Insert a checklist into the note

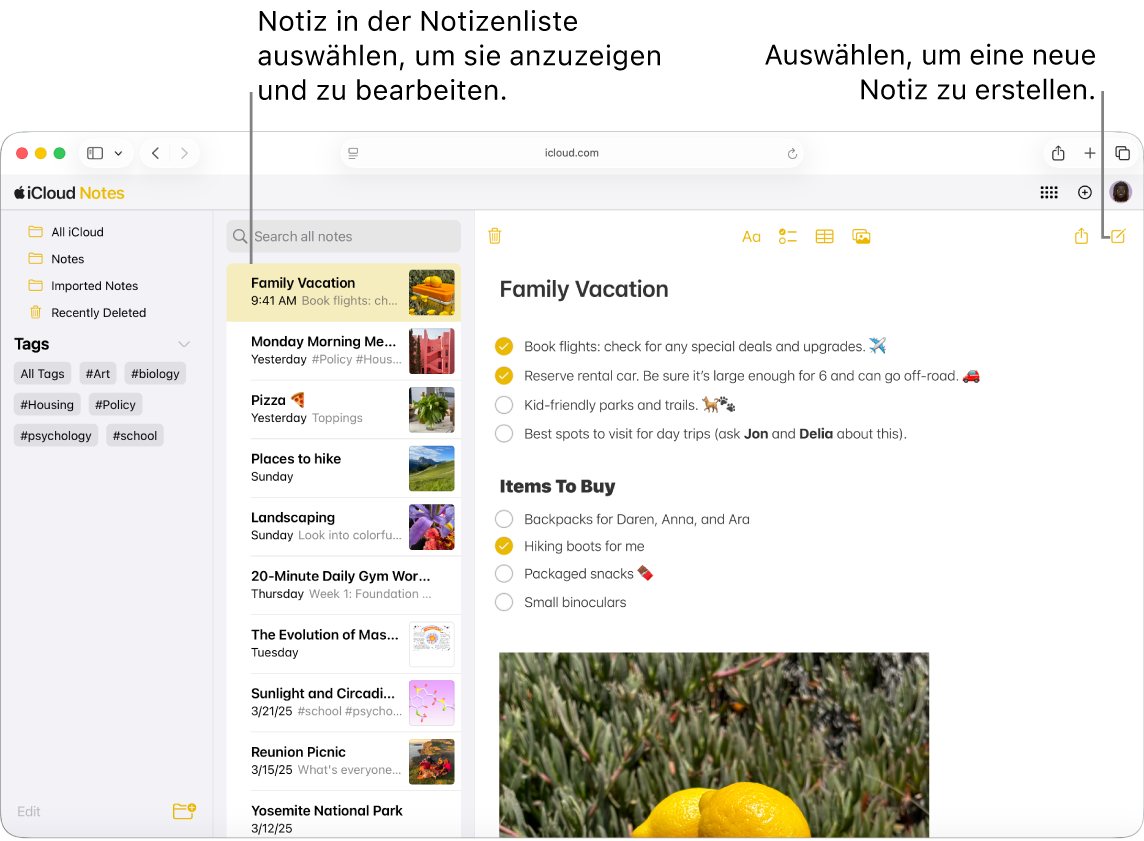pyautogui.click(x=787, y=236)
